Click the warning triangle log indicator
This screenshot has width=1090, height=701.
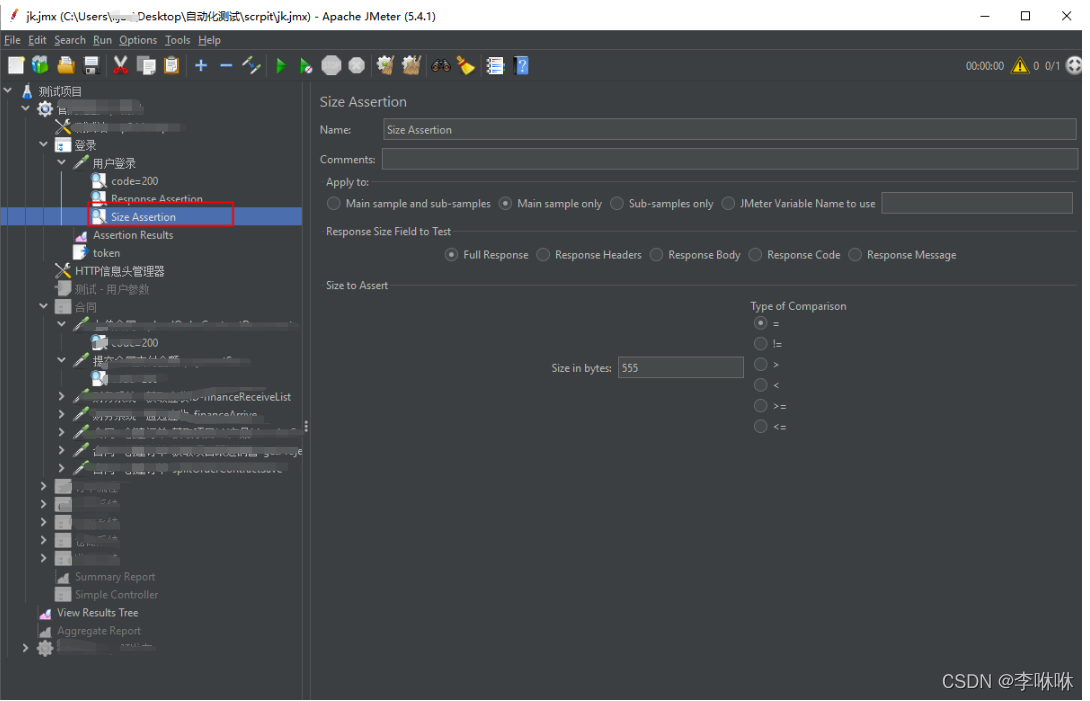(x=1020, y=65)
